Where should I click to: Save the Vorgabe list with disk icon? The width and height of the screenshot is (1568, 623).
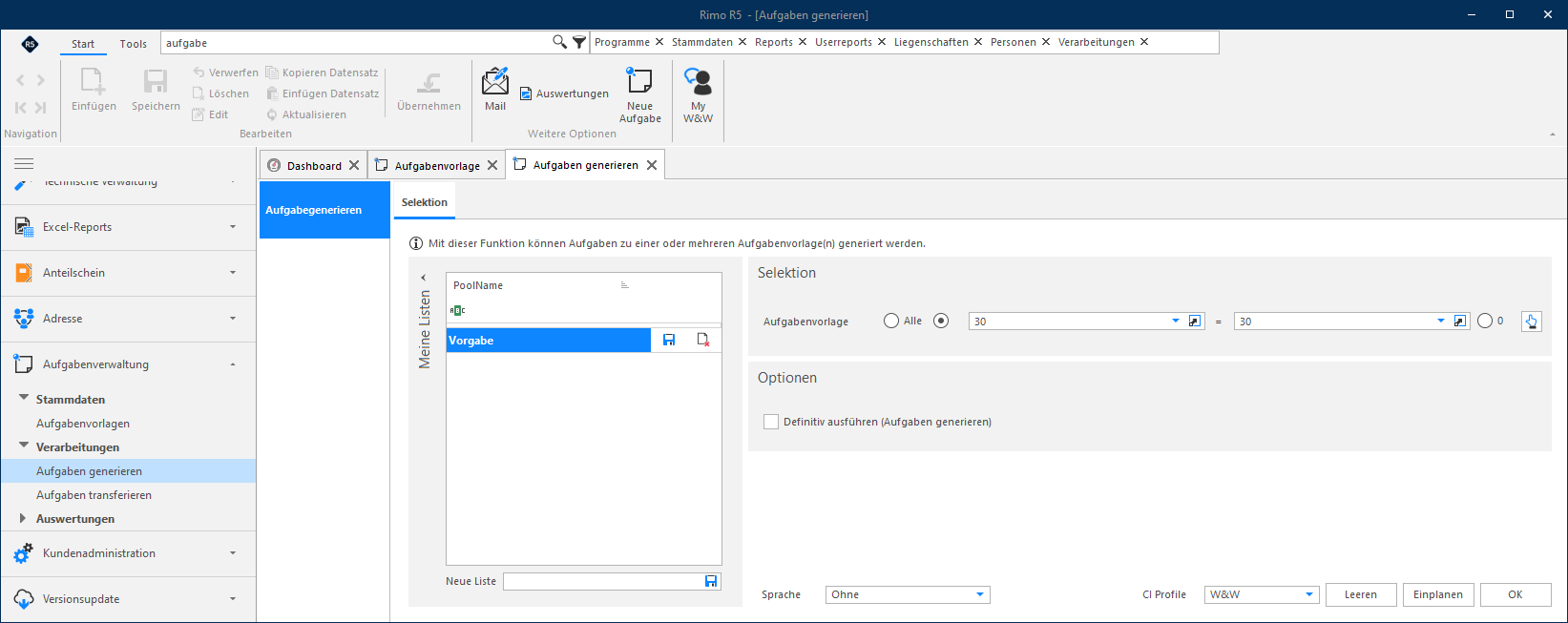pyautogui.click(x=669, y=340)
